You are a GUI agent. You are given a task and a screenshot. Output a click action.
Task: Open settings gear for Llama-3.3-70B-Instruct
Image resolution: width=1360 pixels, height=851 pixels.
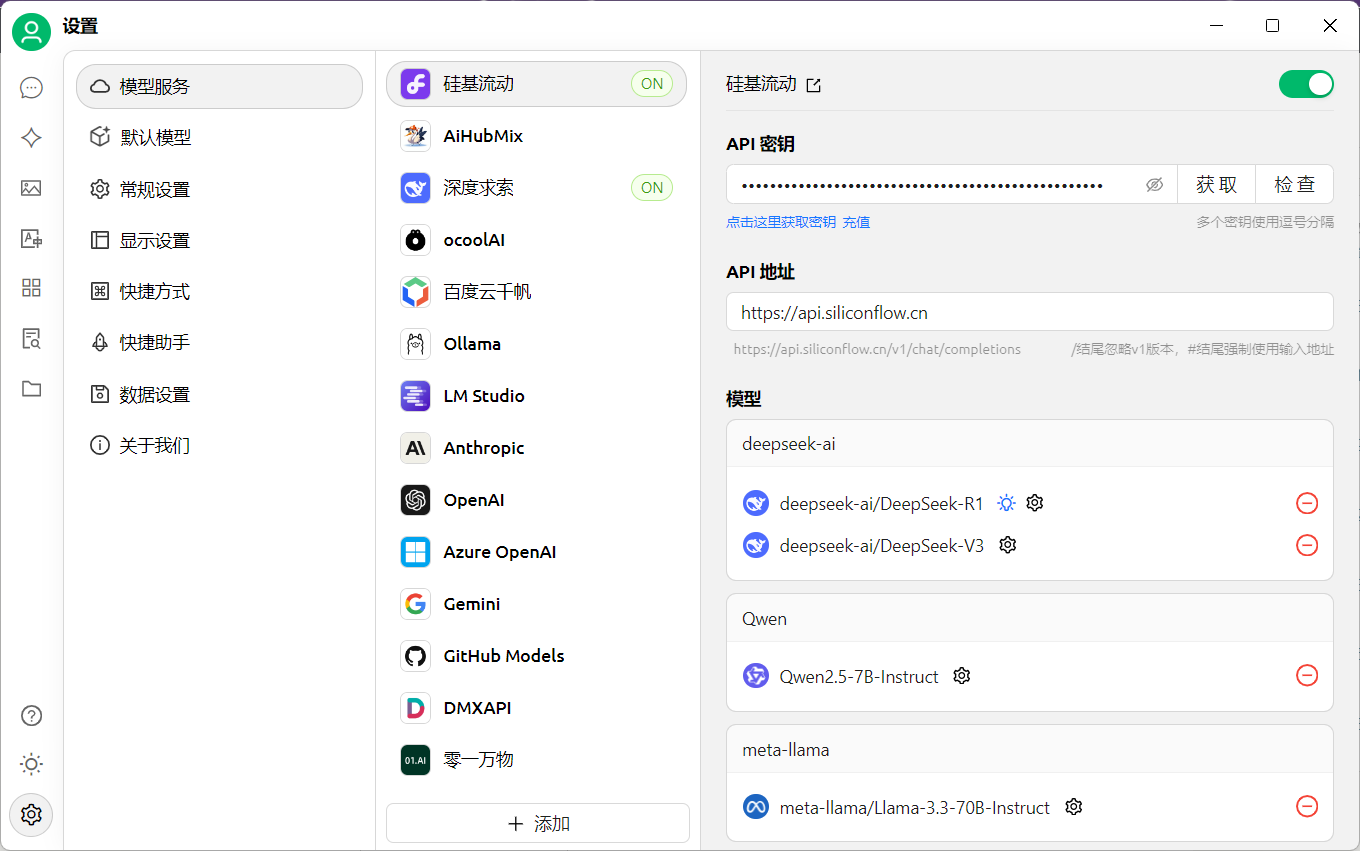pyautogui.click(x=1074, y=806)
